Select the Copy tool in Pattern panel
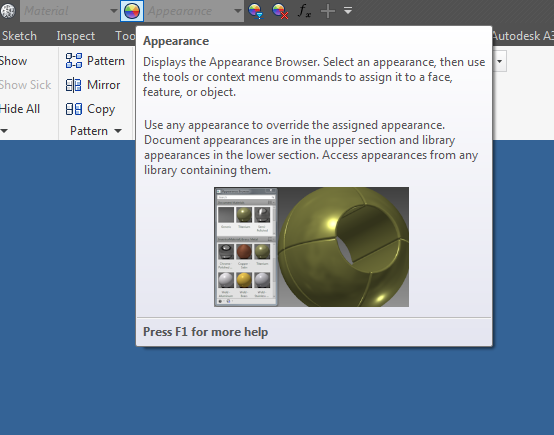Screen dimensions: 554x435 [90, 109]
